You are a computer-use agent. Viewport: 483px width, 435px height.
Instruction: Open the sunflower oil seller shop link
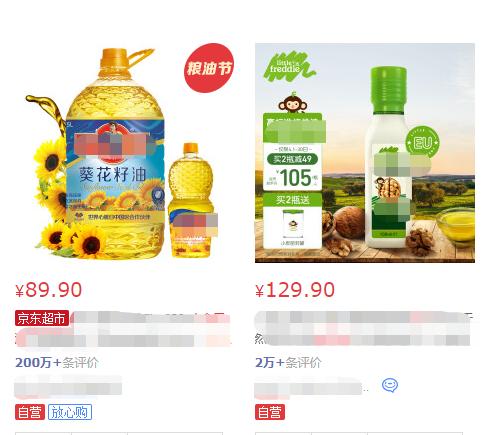68,387
